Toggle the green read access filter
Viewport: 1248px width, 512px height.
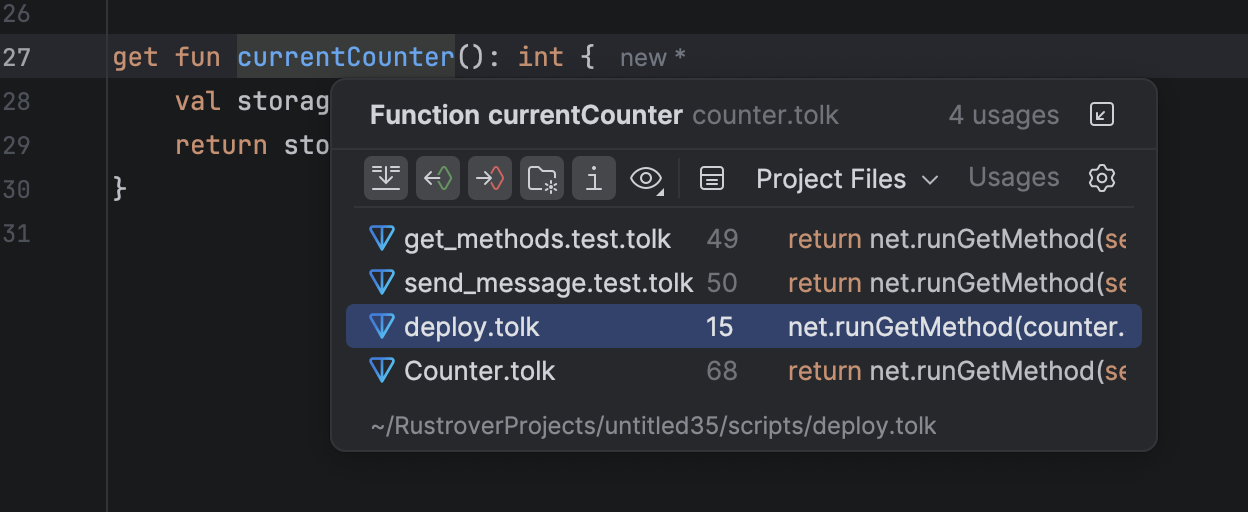[438, 179]
